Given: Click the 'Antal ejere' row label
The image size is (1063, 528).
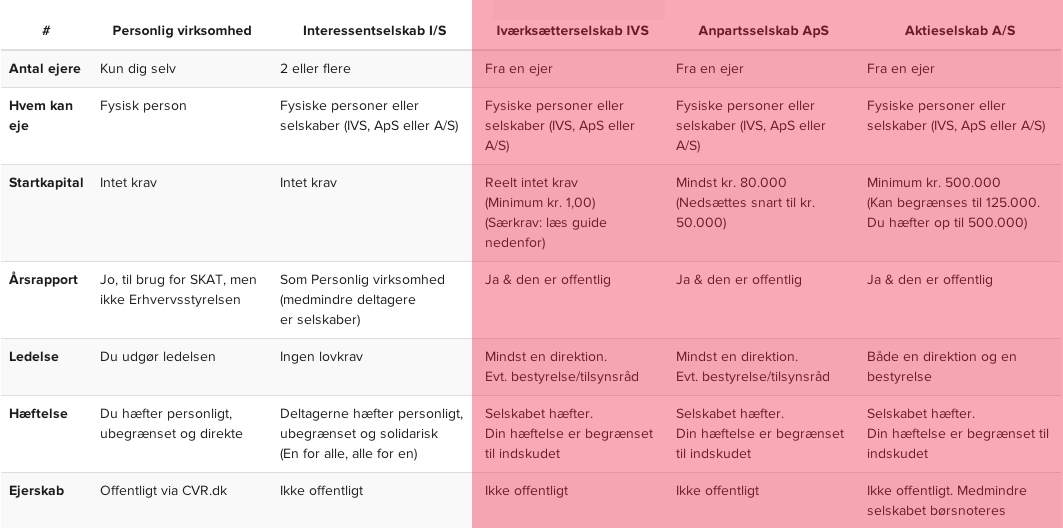Looking at the screenshot, I should tap(40, 69).
